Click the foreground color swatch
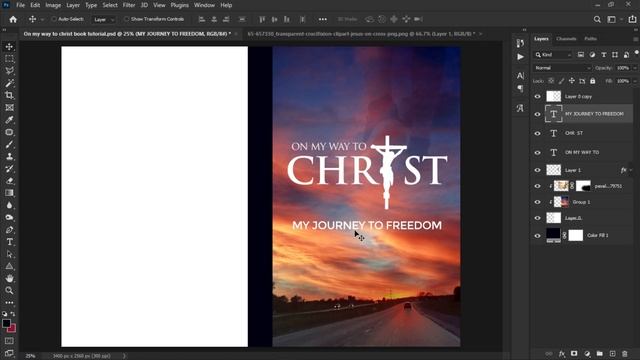This screenshot has height=360, width=640. point(6,323)
